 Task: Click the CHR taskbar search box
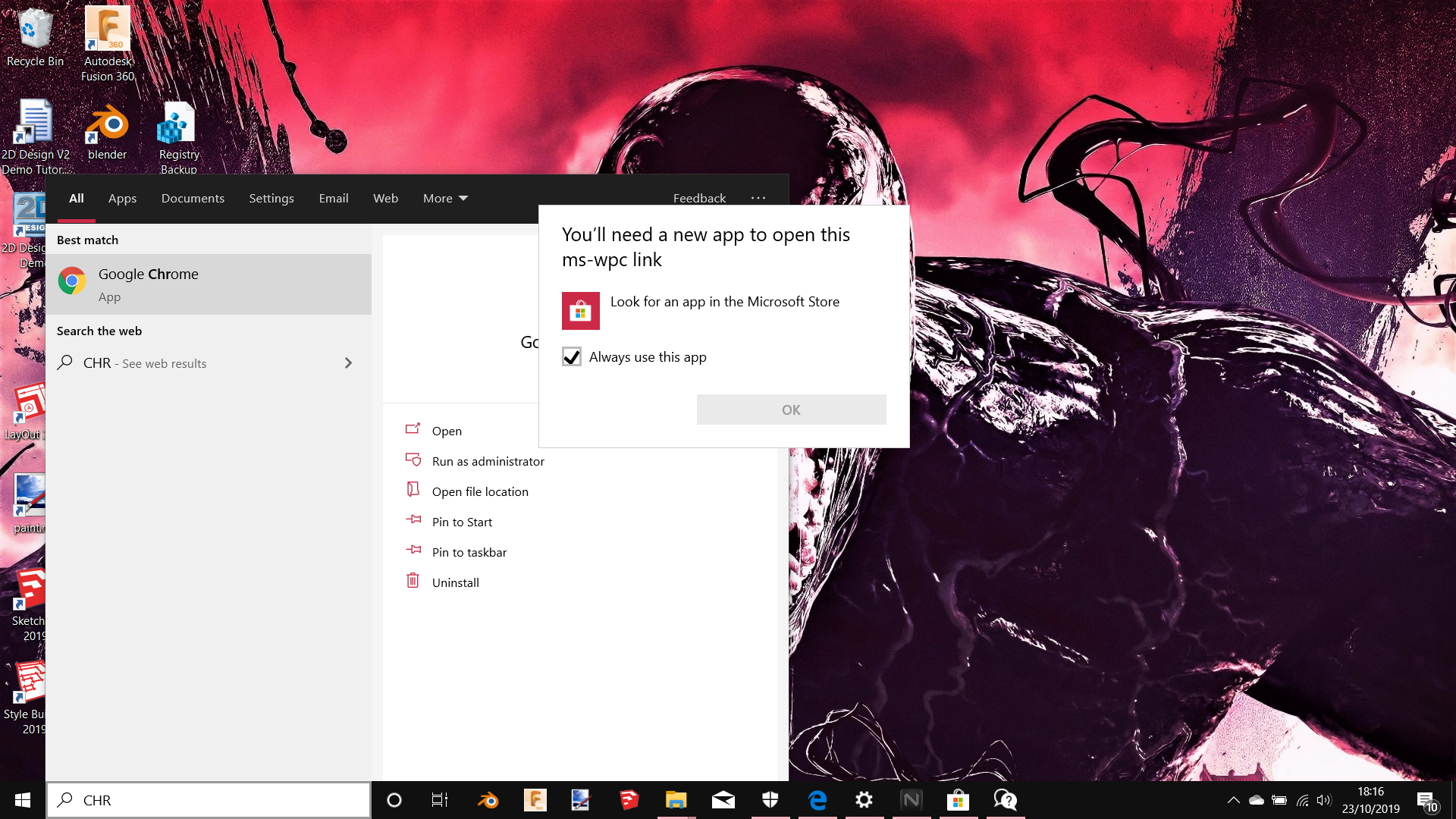point(209,800)
